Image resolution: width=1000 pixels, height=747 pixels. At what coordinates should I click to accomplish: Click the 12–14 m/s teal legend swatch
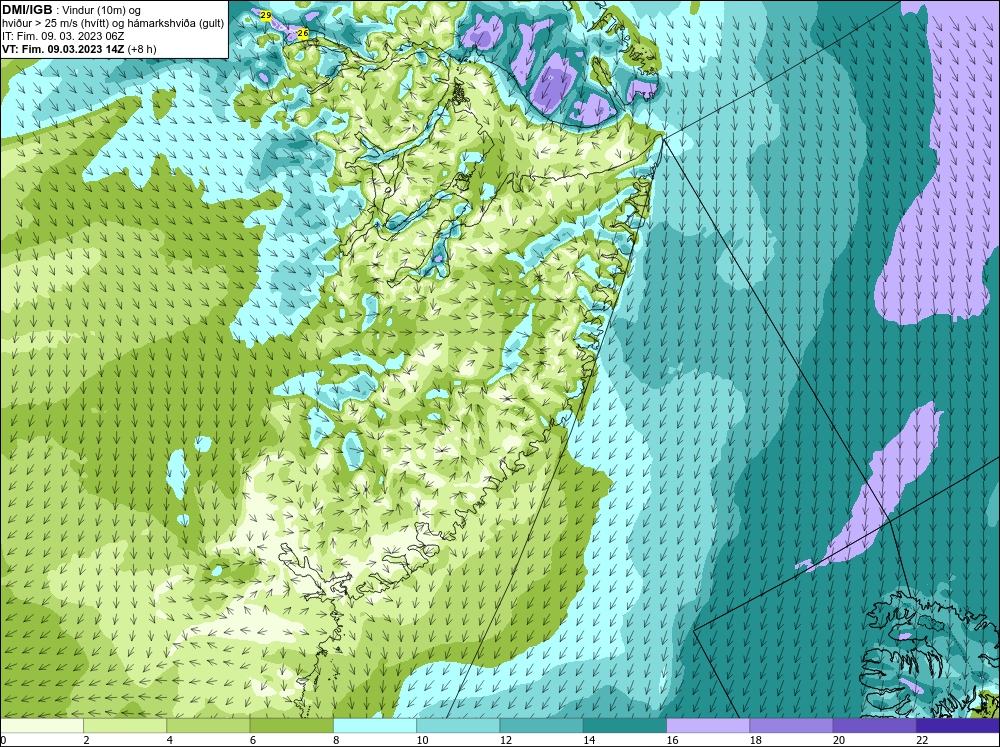(541, 726)
